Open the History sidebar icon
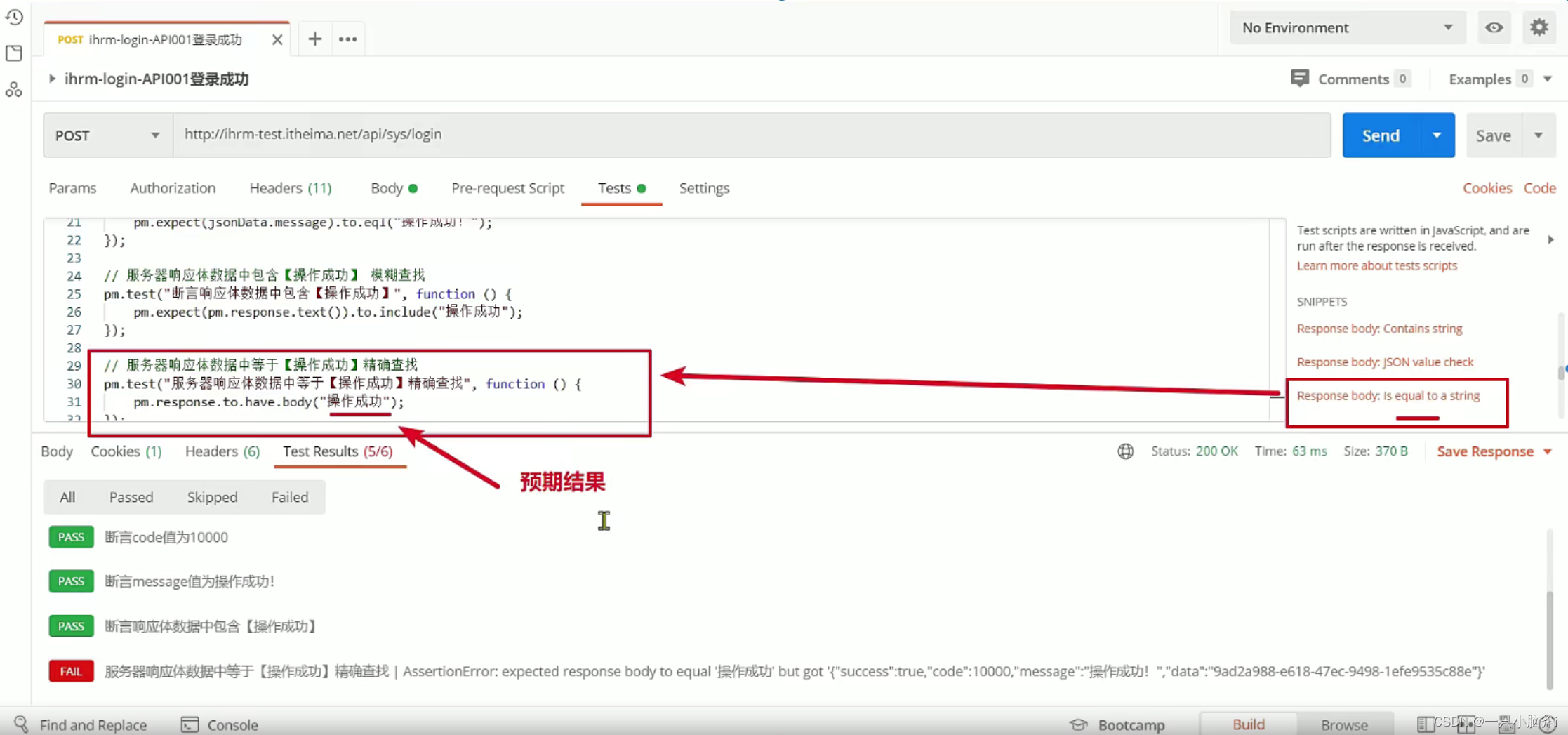This screenshot has height=735, width=1568. pyautogui.click(x=14, y=16)
